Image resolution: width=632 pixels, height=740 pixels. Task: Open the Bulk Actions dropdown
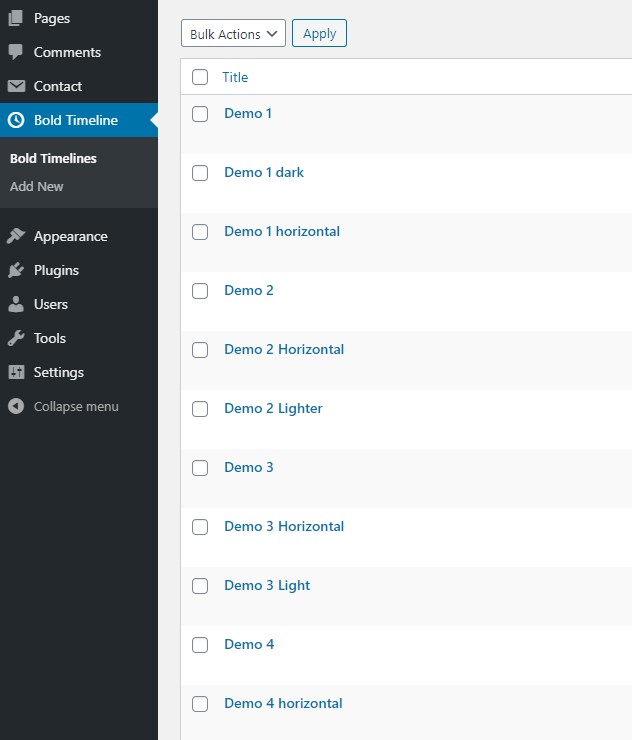click(233, 33)
